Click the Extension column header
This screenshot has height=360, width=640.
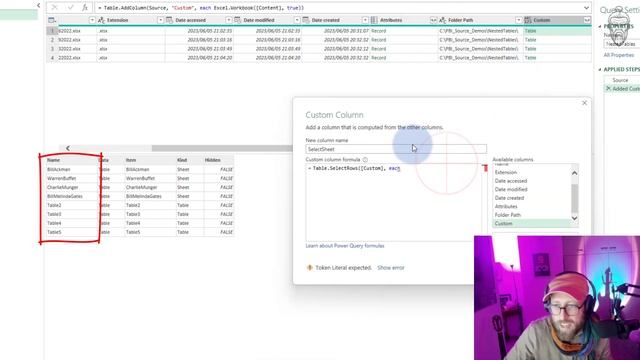131,20
